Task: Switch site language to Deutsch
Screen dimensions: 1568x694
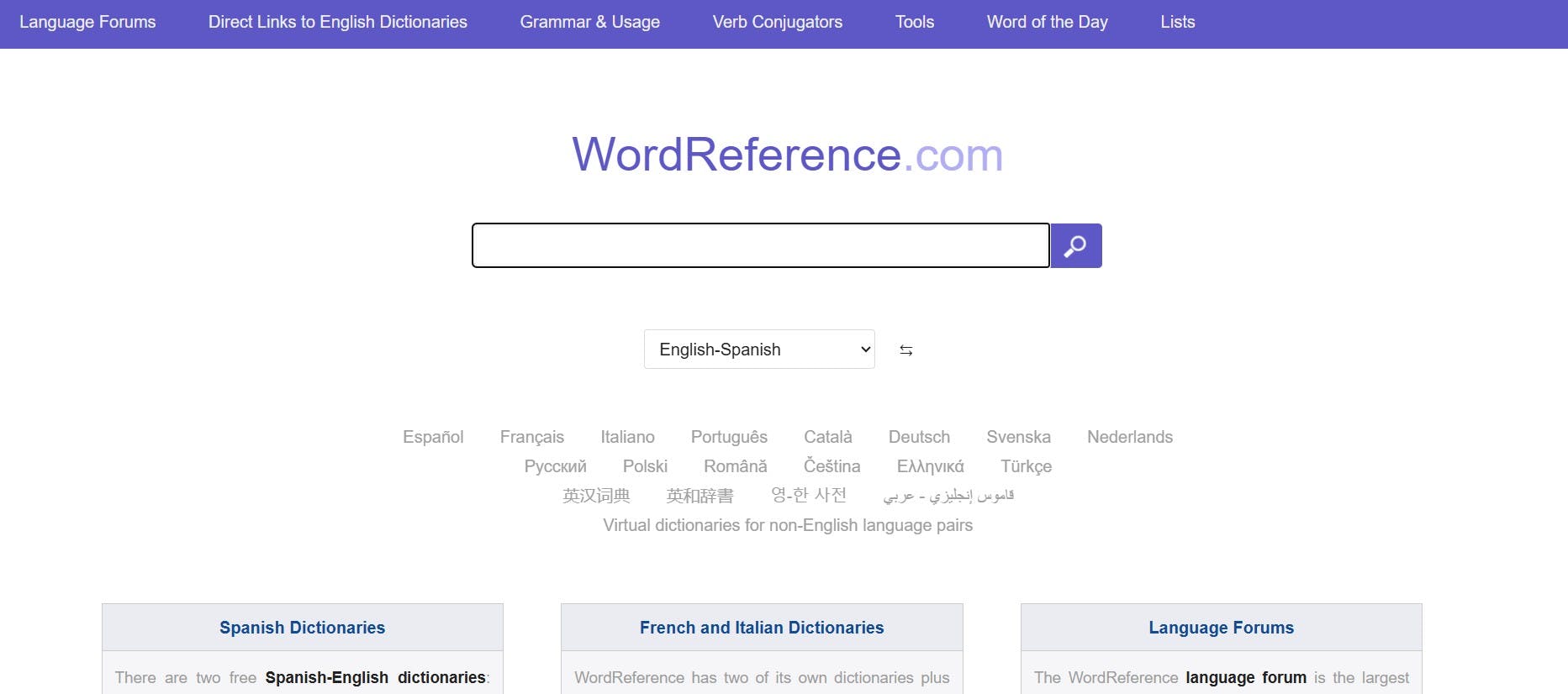Action: 920,437
